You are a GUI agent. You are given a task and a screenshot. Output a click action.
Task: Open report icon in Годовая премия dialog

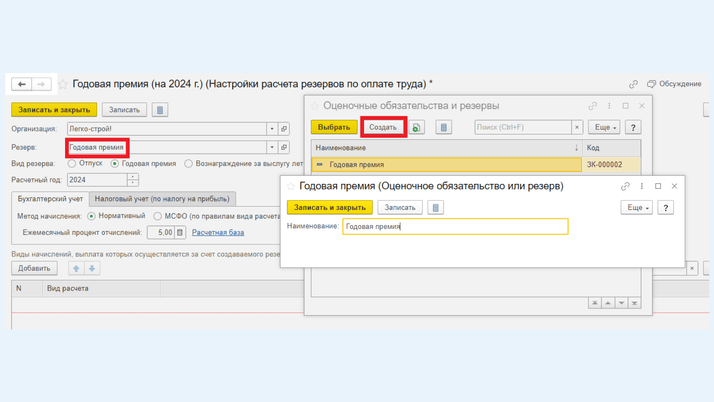point(435,208)
